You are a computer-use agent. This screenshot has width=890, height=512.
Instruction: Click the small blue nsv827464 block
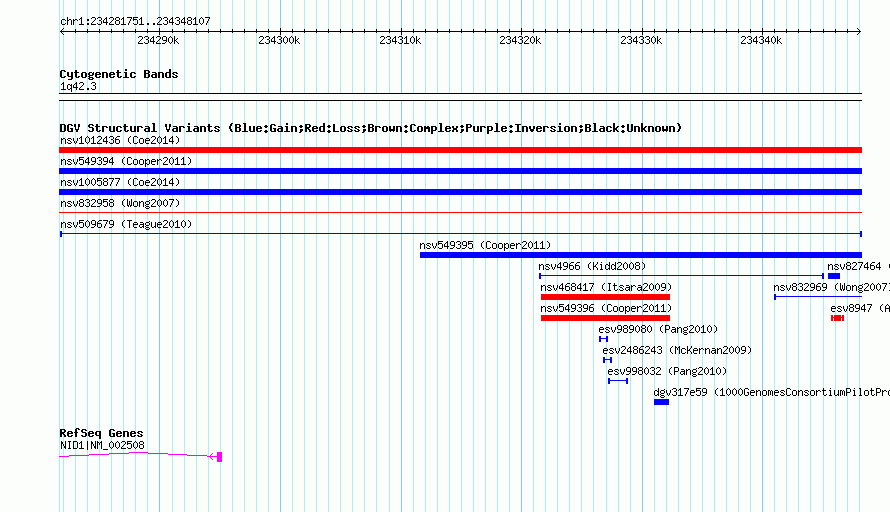834,276
